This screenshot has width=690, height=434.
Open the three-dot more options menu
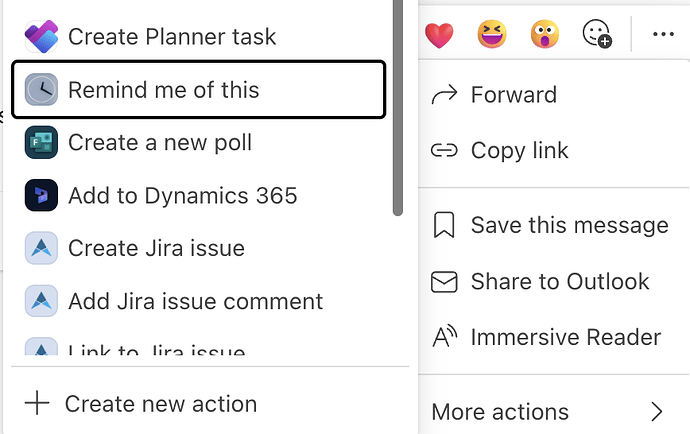point(663,35)
